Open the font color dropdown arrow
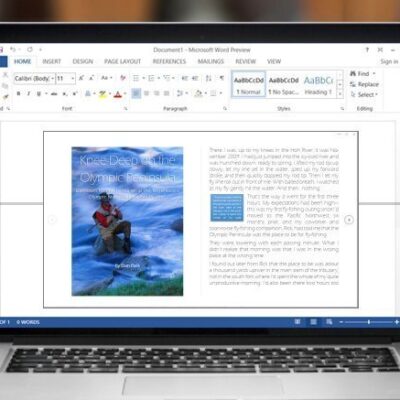 point(125,94)
